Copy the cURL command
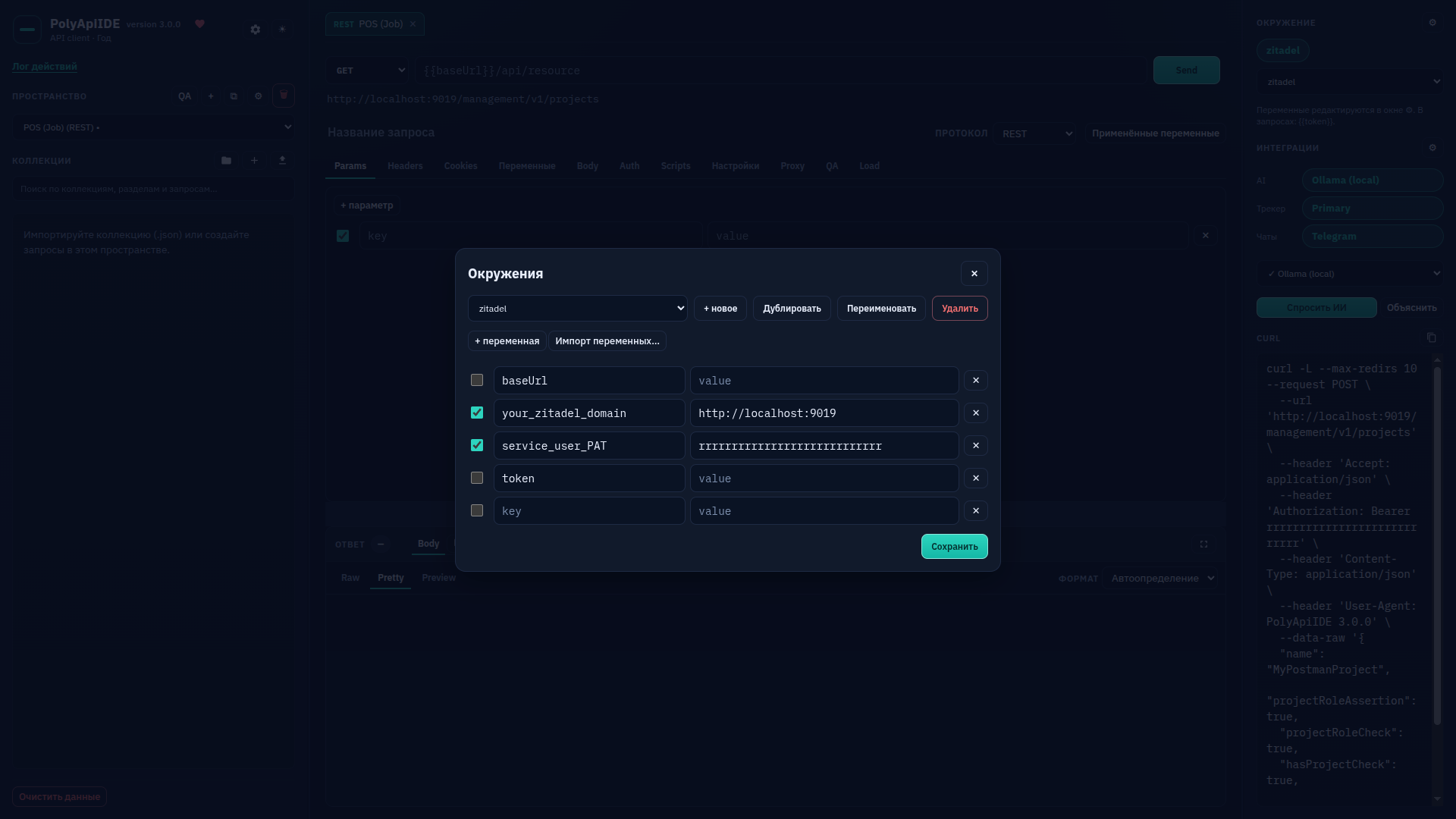The image size is (1456, 819). 1431,337
